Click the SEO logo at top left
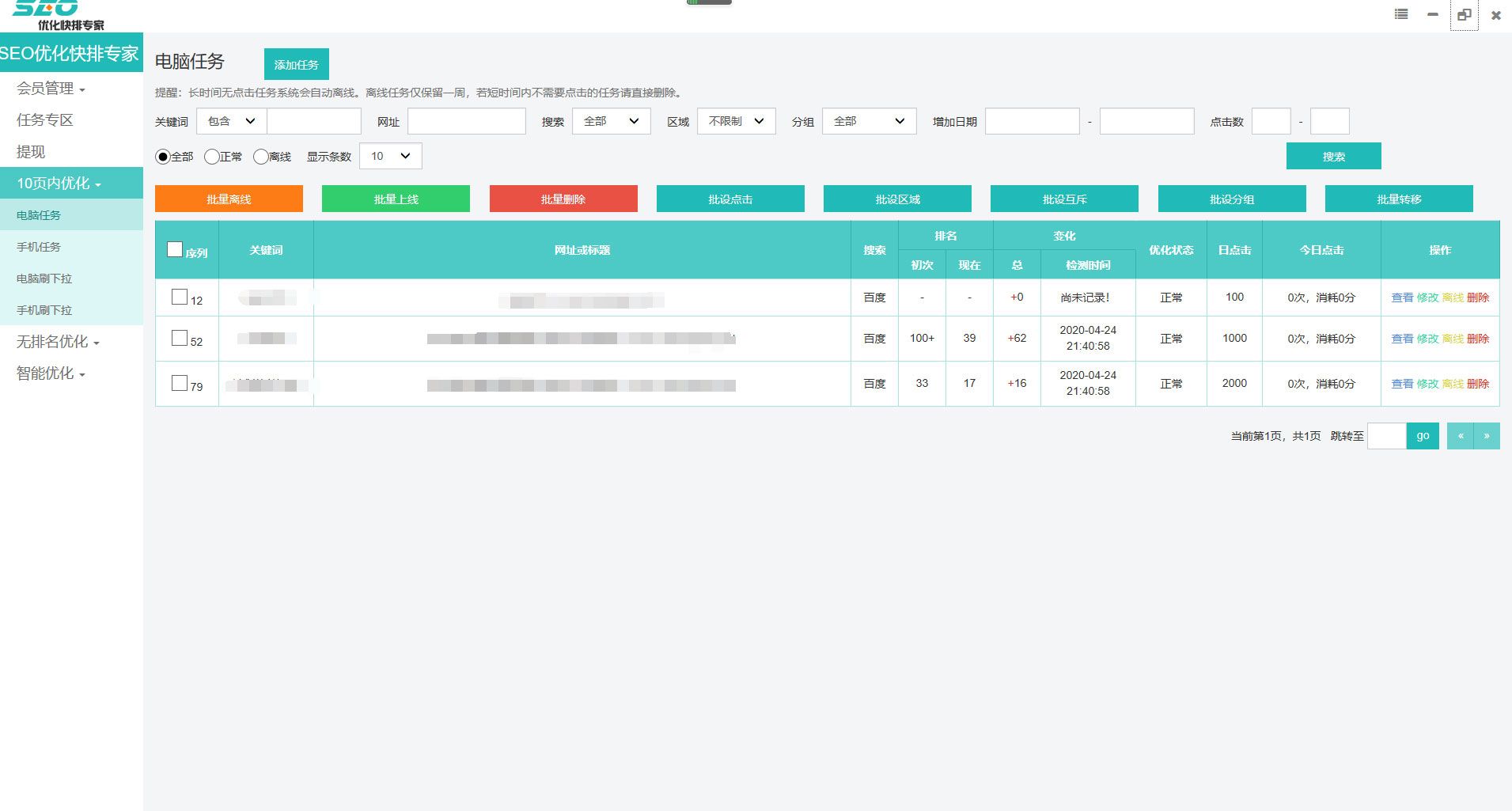1512x811 pixels. point(57,14)
